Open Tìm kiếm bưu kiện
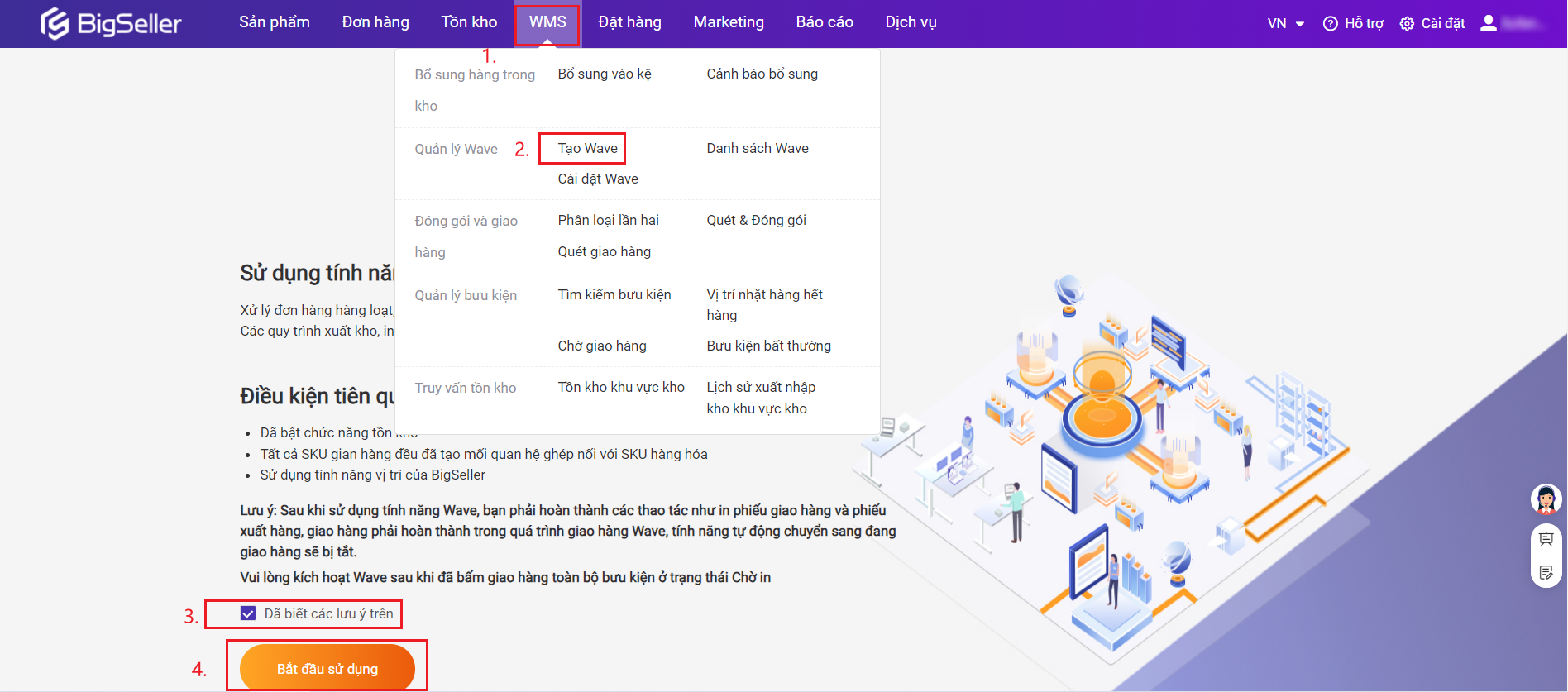Viewport: 1568px width, 692px height. pyautogui.click(x=614, y=295)
